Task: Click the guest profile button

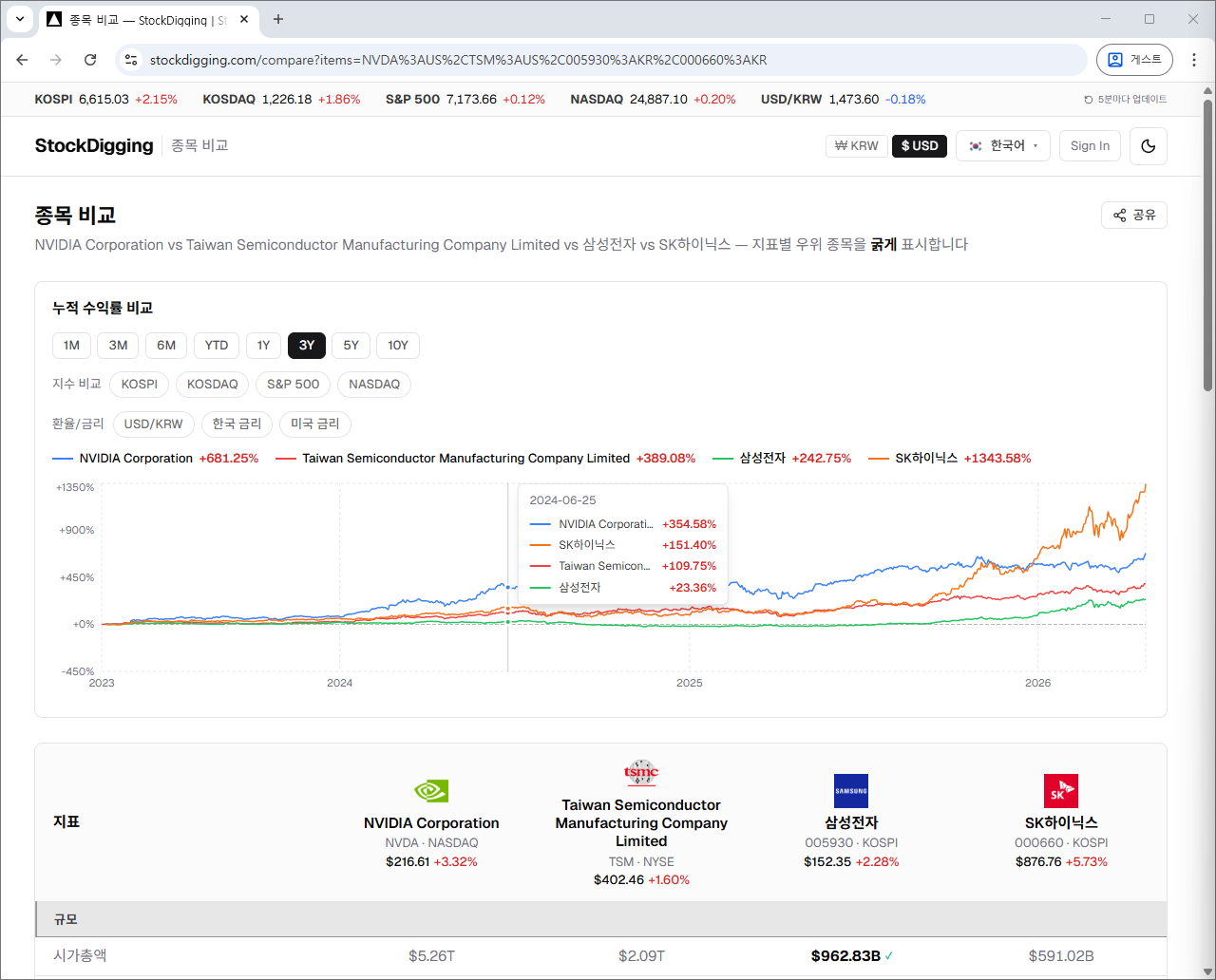Action: pyautogui.click(x=1134, y=60)
